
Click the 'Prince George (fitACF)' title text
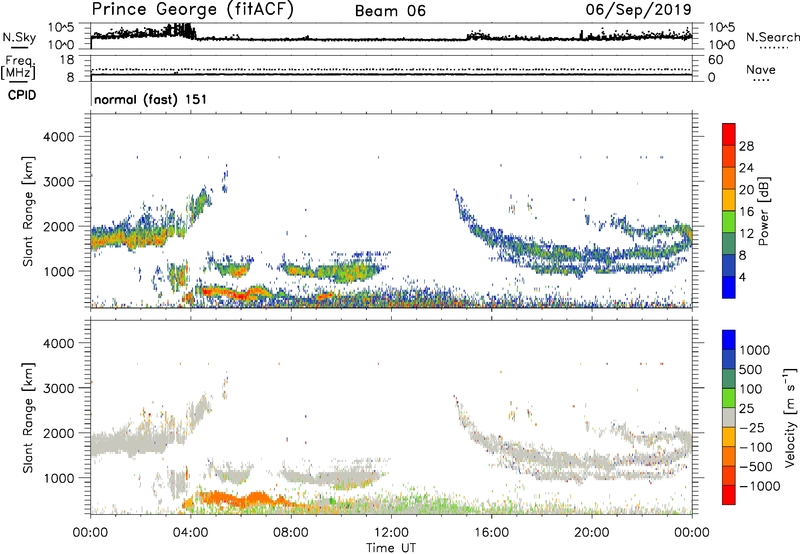(x=193, y=10)
